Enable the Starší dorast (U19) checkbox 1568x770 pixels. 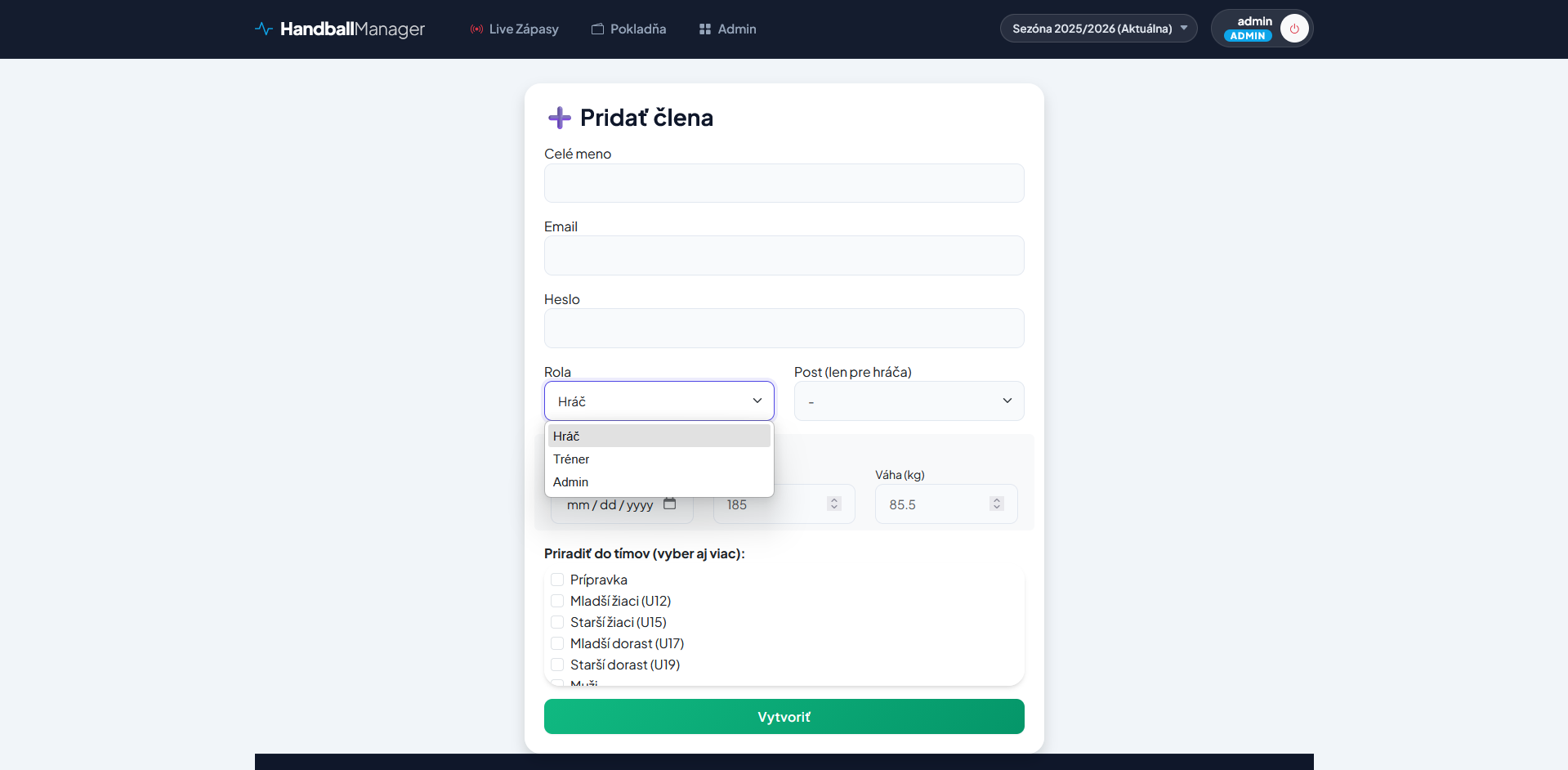click(557, 665)
